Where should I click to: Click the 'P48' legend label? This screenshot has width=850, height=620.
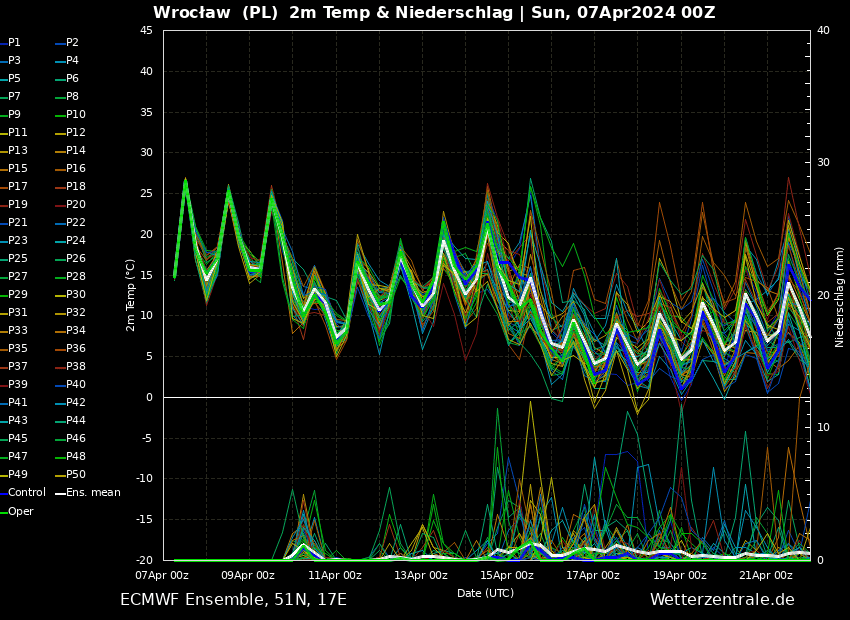pyautogui.click(x=76, y=456)
